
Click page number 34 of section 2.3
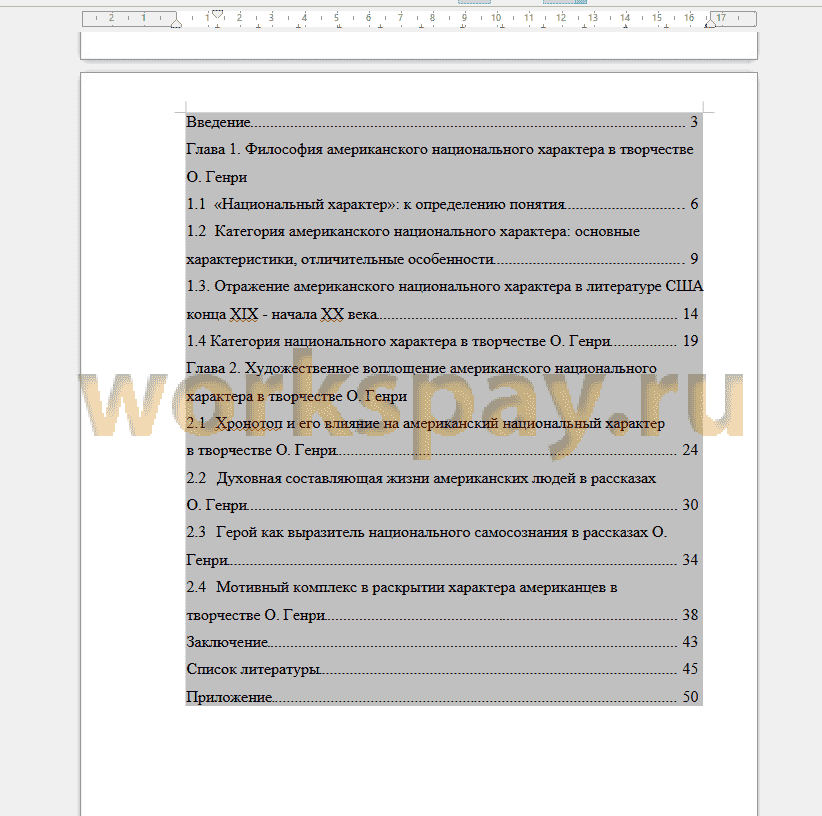coord(690,560)
